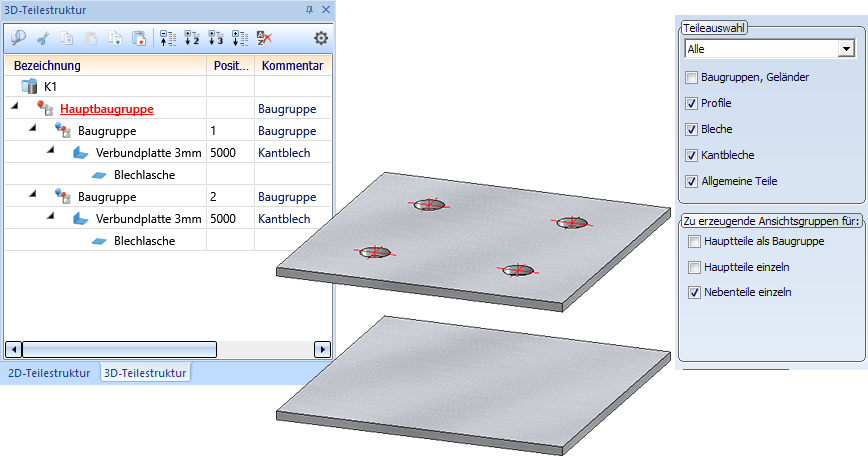Screen dimensions: 868x456
Task: Click position value 2 of second Baugruppe
Action: click(213, 197)
